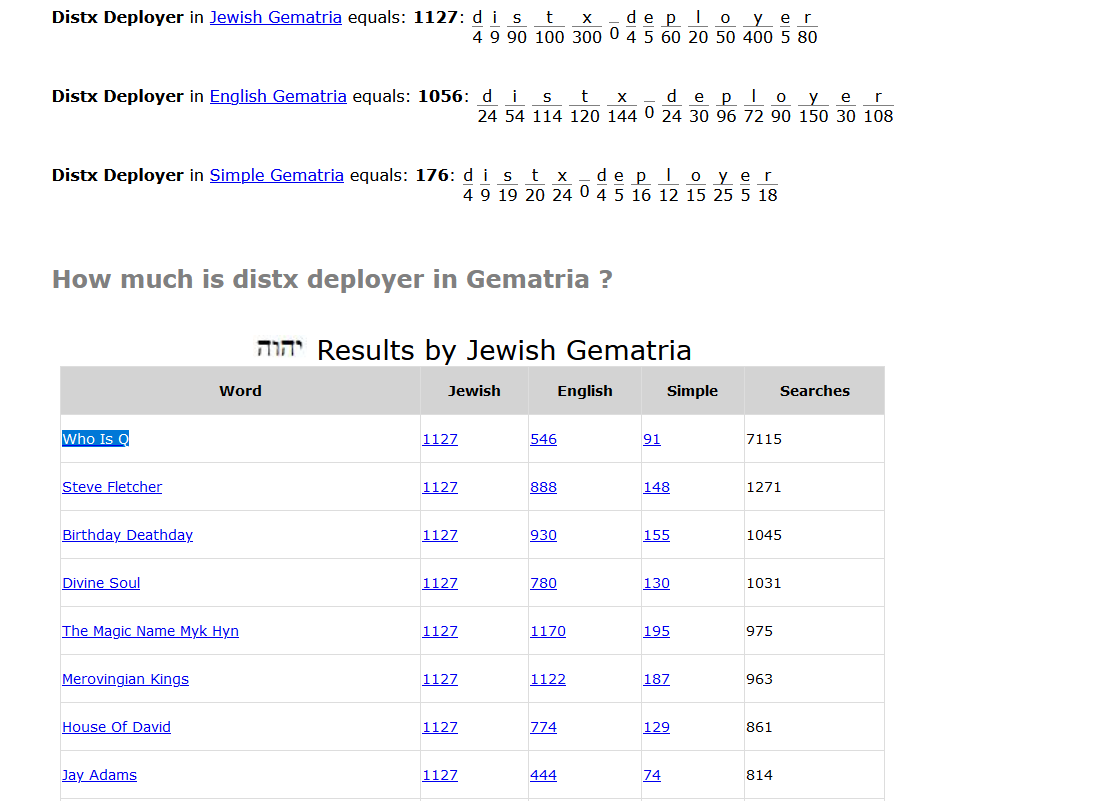Open the Jewish Gematria link

click(276, 17)
